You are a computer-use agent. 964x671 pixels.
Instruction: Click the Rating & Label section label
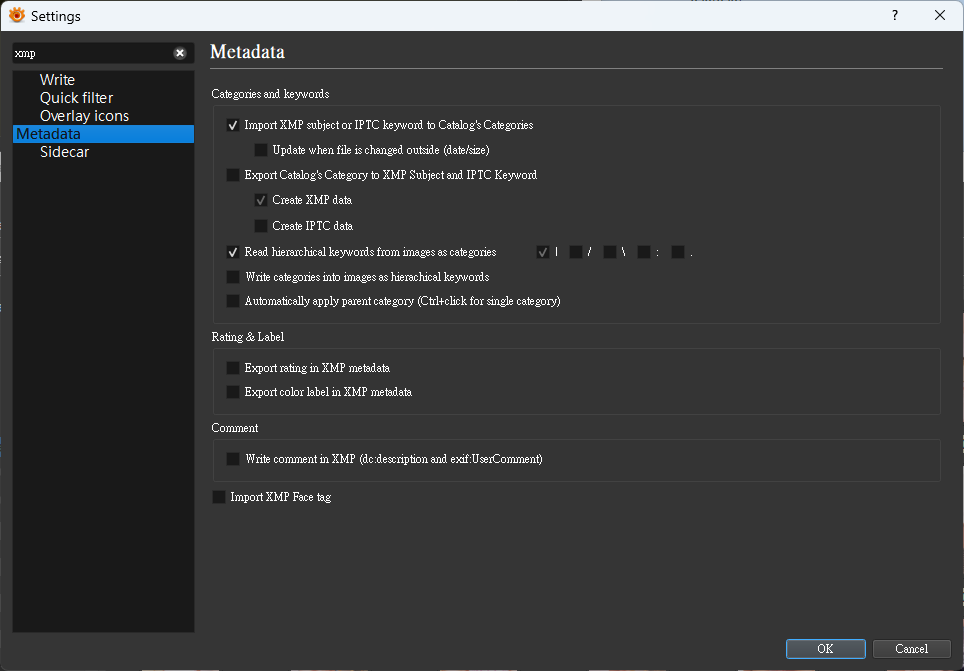pos(248,337)
